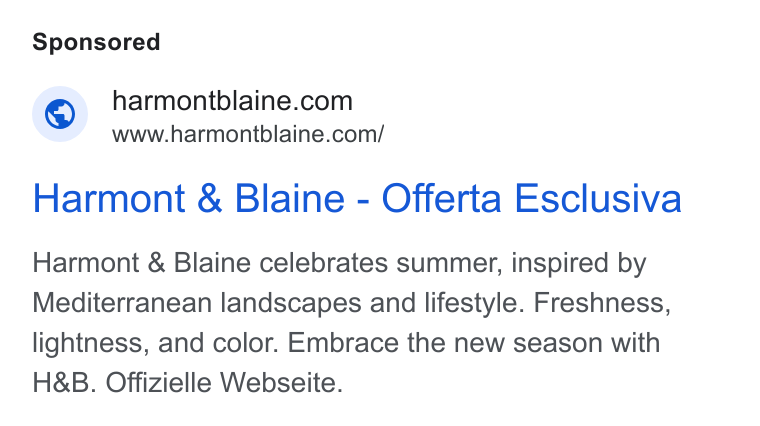Screen dimensions: 760x426
Task: Click the word 'lifestyle.' in the description
Action: point(475,304)
